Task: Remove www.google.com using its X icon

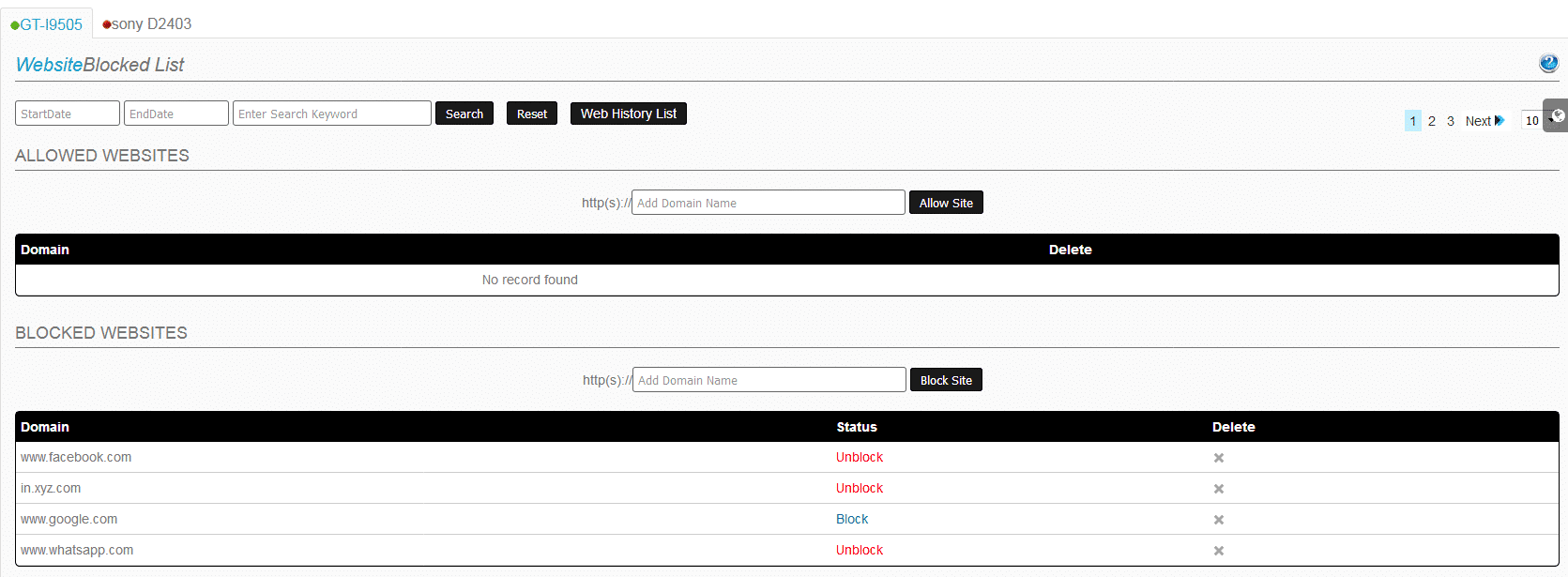Action: [1218, 520]
